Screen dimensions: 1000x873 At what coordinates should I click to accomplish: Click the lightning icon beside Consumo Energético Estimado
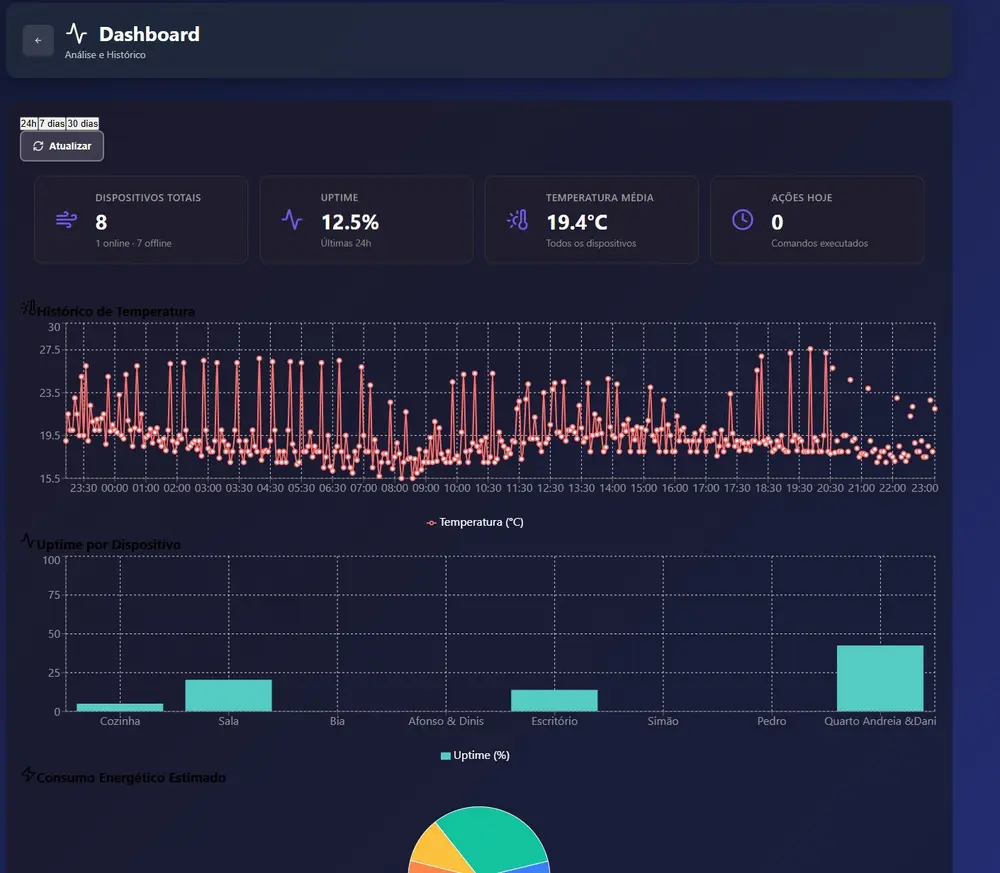pos(28,775)
